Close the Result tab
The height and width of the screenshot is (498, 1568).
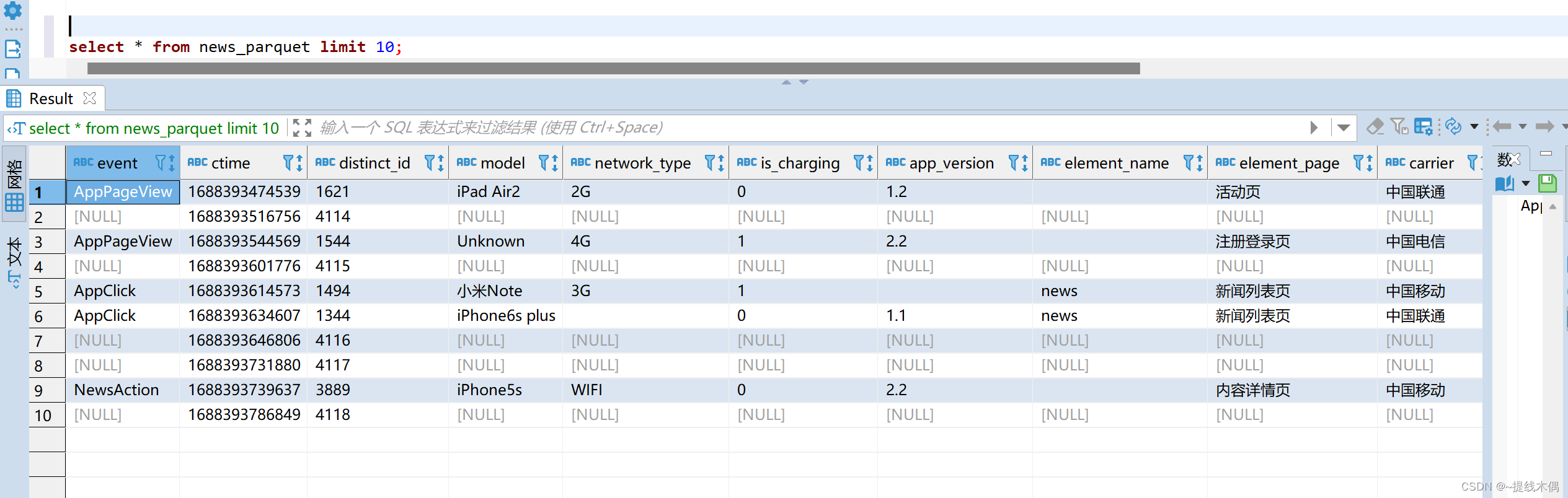tap(90, 98)
